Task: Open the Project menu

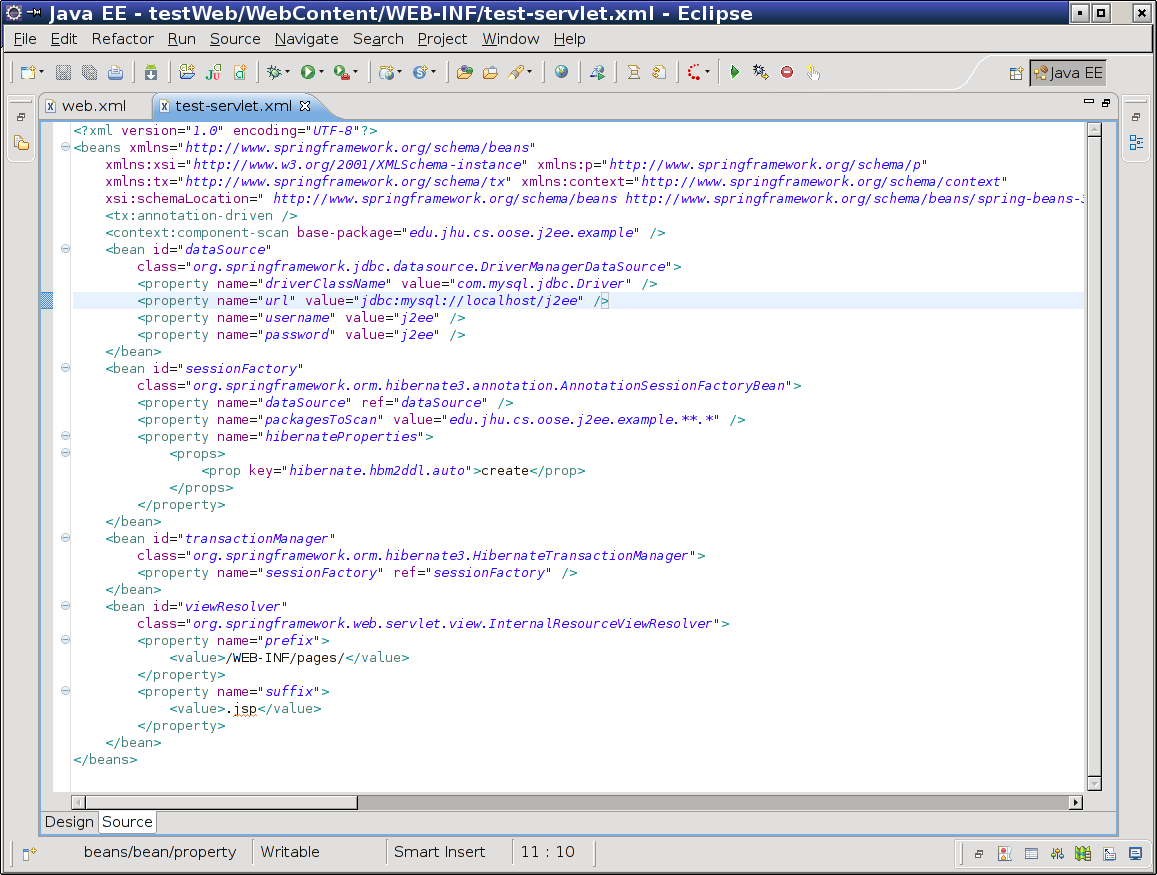Action: coord(442,39)
